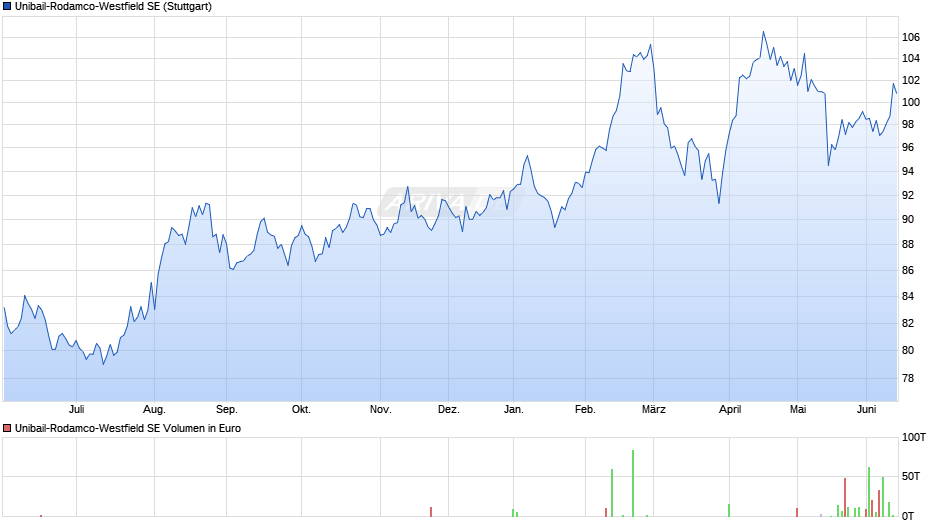The image size is (940, 526).
Task: Click the price axis value 102
Action: pyautogui.click(x=911, y=80)
